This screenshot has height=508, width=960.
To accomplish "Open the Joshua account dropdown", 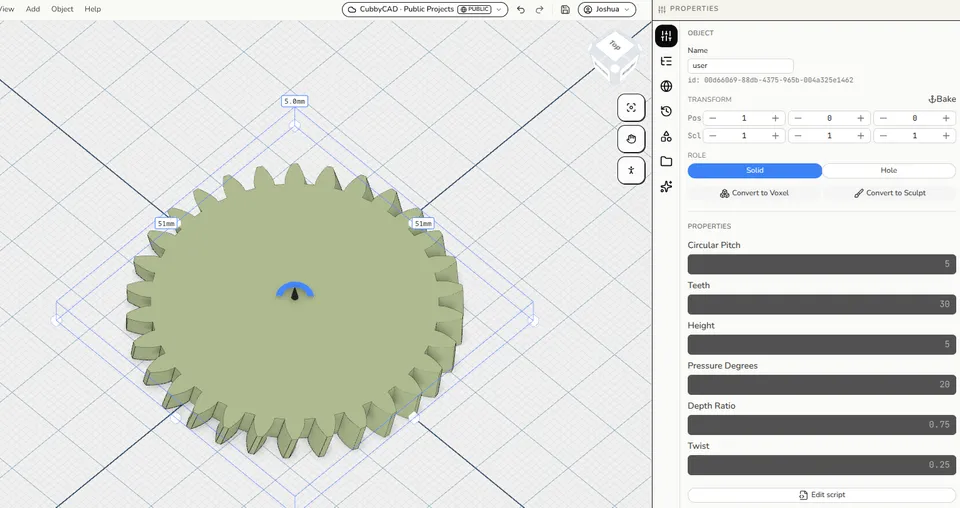I will [607, 10].
